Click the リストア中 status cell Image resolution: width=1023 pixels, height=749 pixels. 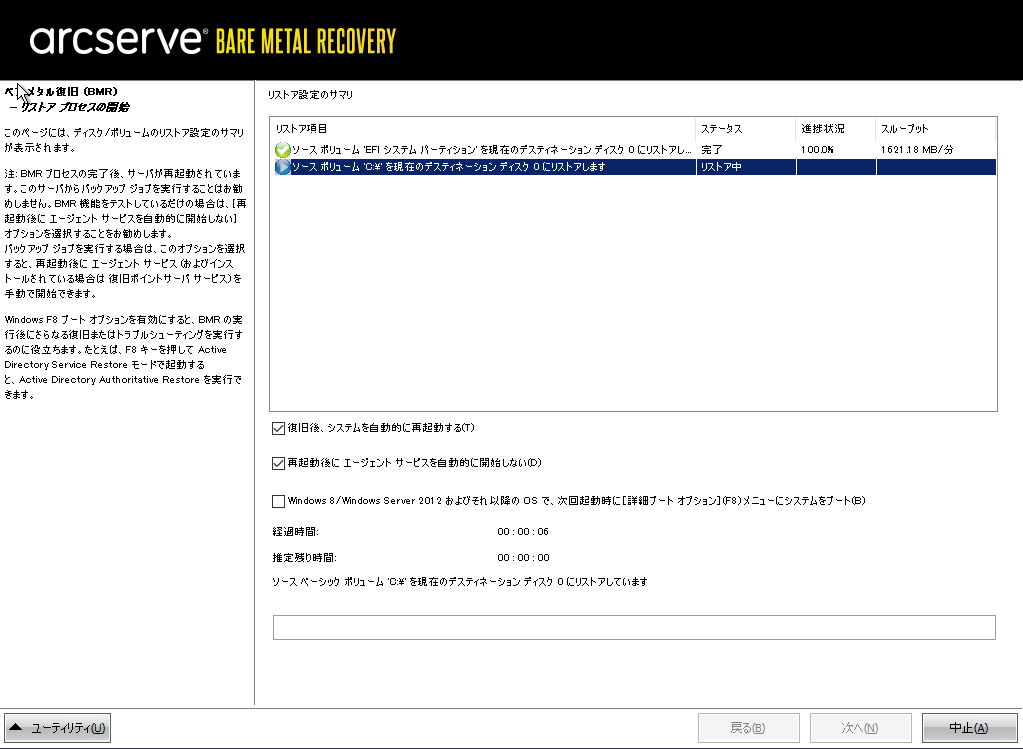pyautogui.click(x=721, y=167)
